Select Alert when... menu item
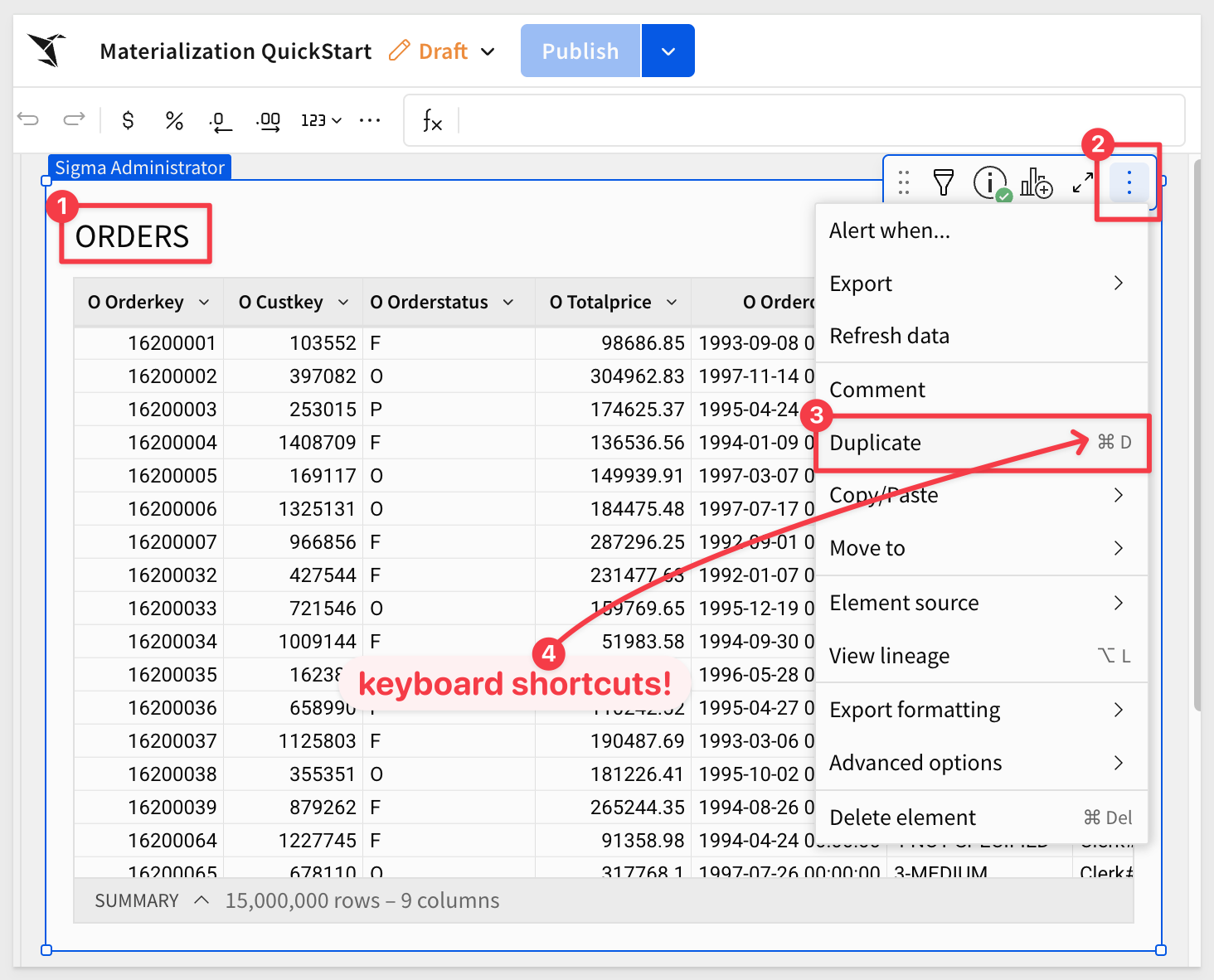The image size is (1214, 980). [x=982, y=230]
